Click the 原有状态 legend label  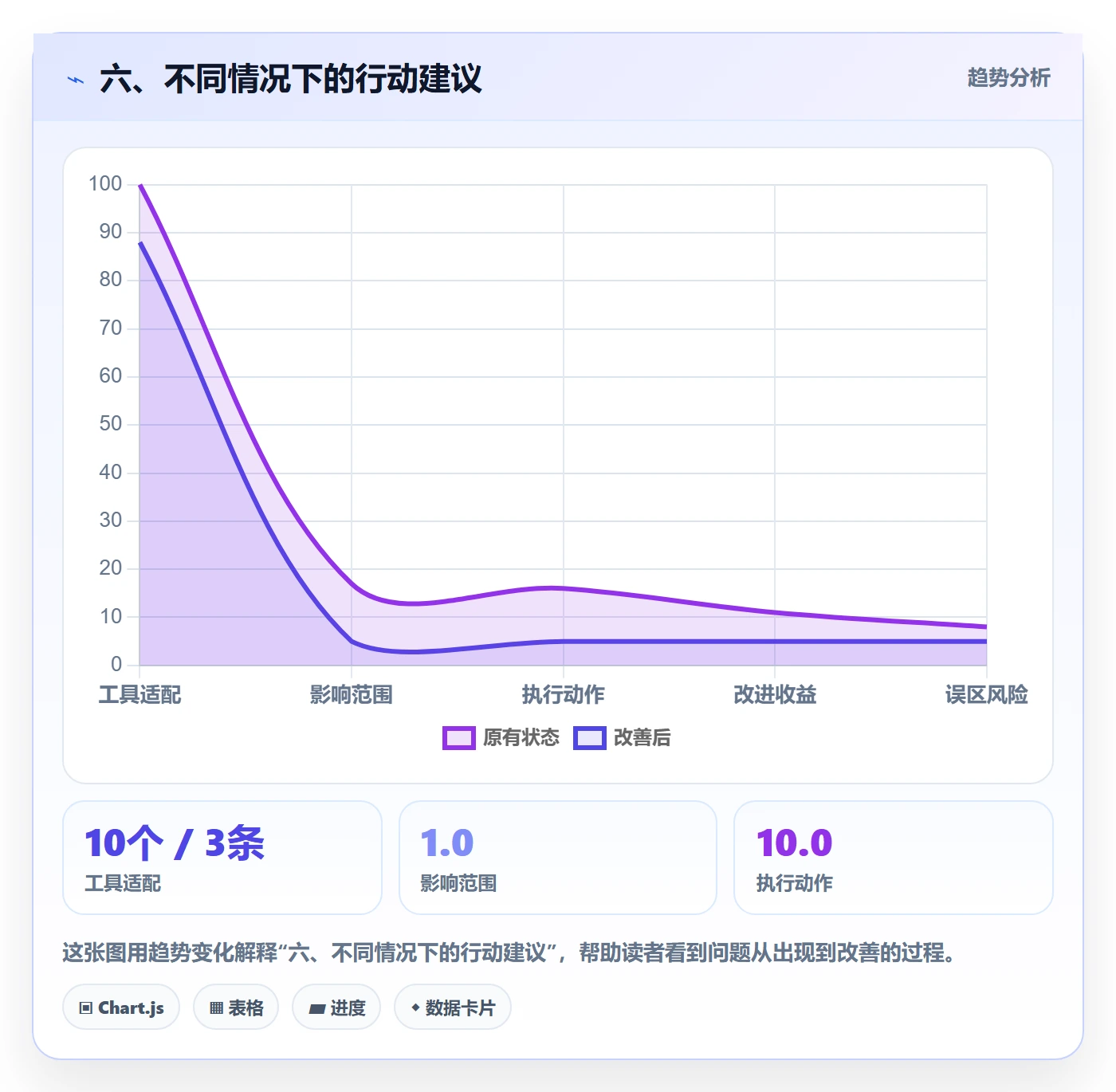(x=521, y=738)
